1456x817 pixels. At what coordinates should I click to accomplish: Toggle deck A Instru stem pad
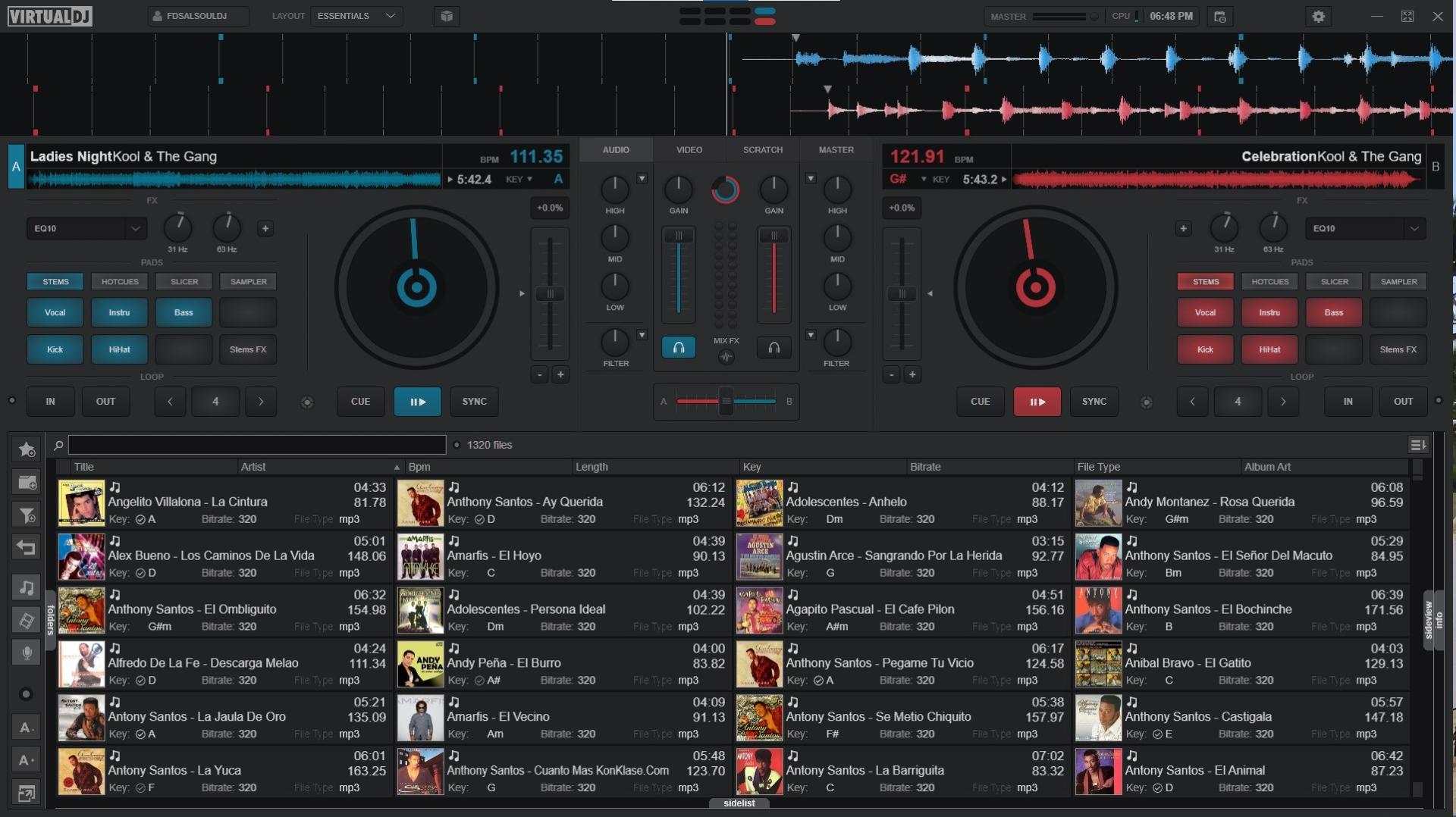pos(119,312)
